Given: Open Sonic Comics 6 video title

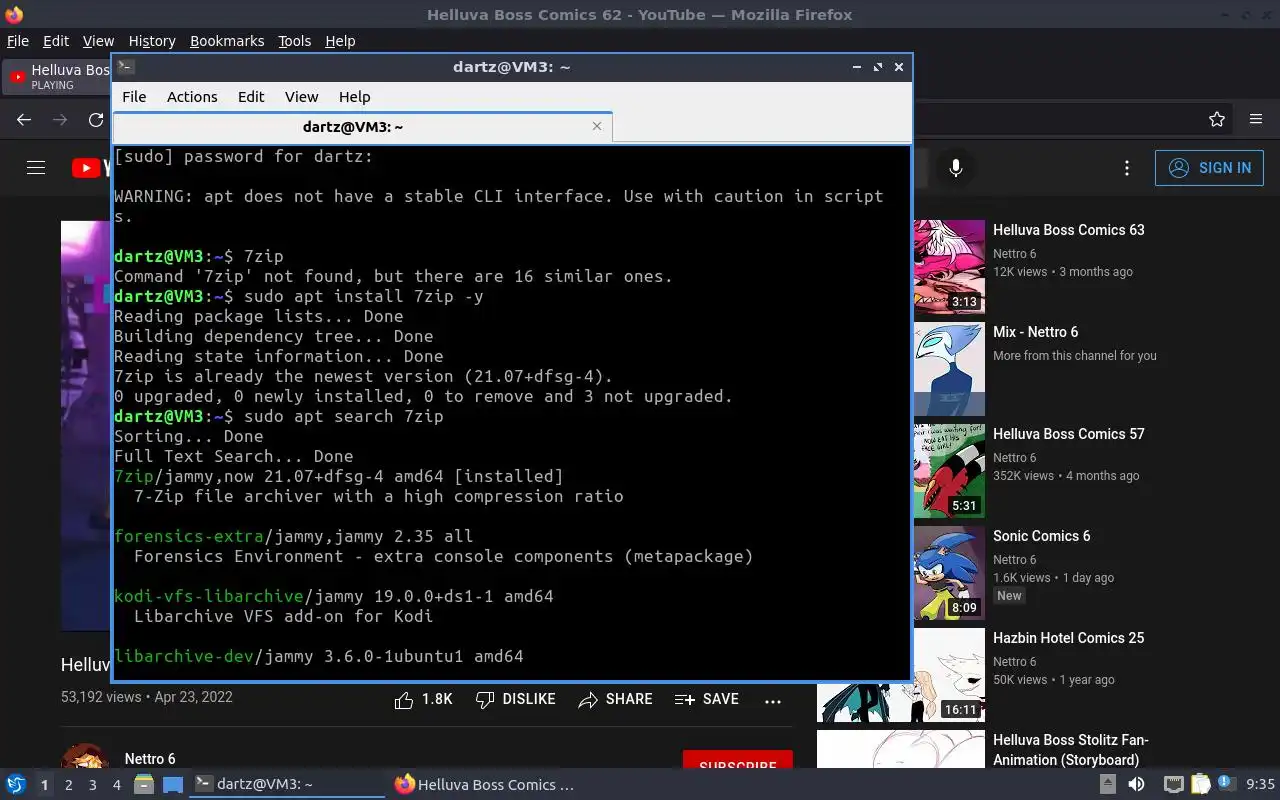Looking at the screenshot, I should tap(1042, 536).
